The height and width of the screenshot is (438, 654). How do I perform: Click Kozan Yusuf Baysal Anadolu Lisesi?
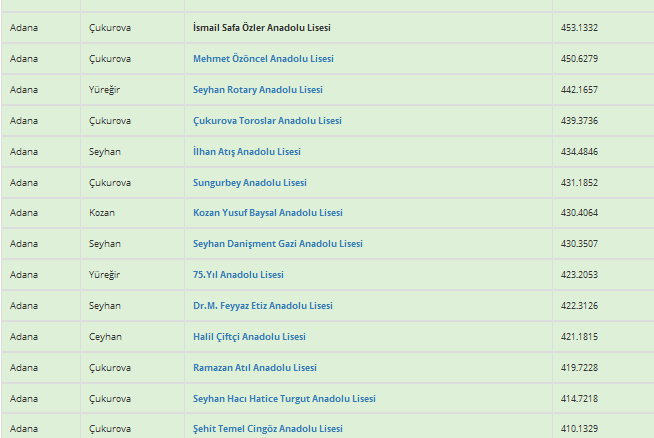pyautogui.click(x=267, y=213)
